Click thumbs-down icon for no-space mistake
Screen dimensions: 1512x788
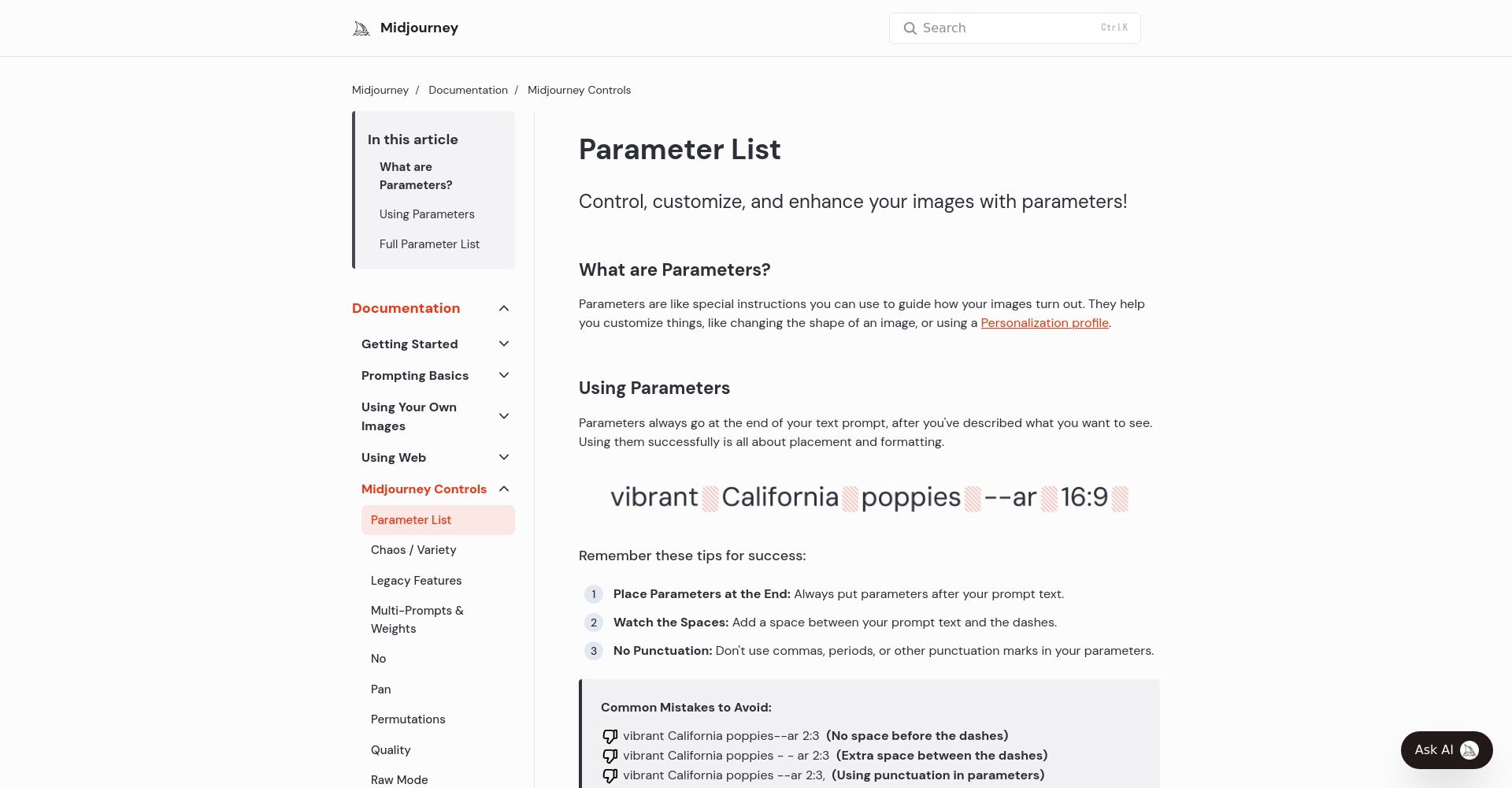pyautogui.click(x=610, y=736)
